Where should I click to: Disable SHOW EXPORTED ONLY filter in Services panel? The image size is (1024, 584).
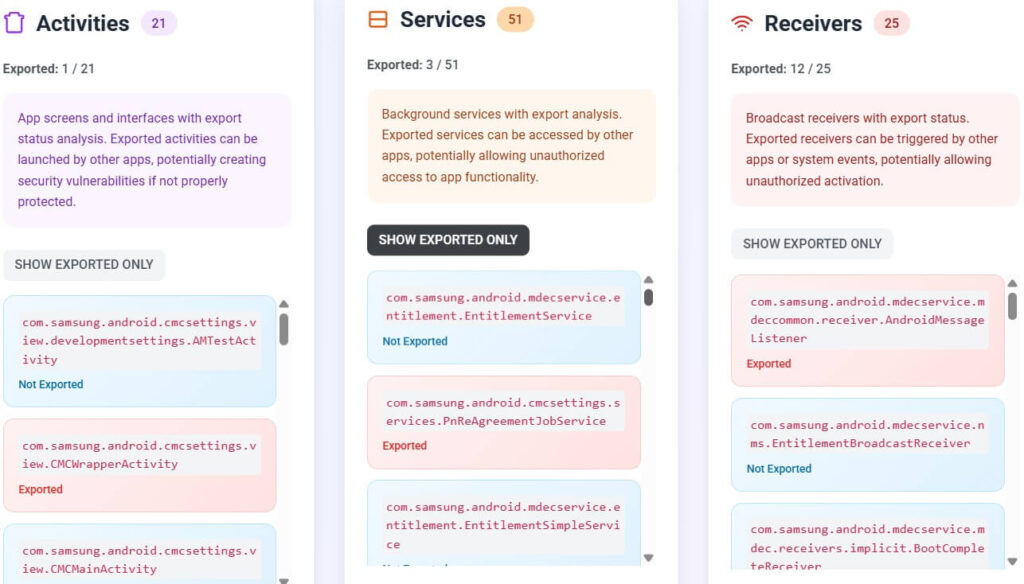click(447, 240)
